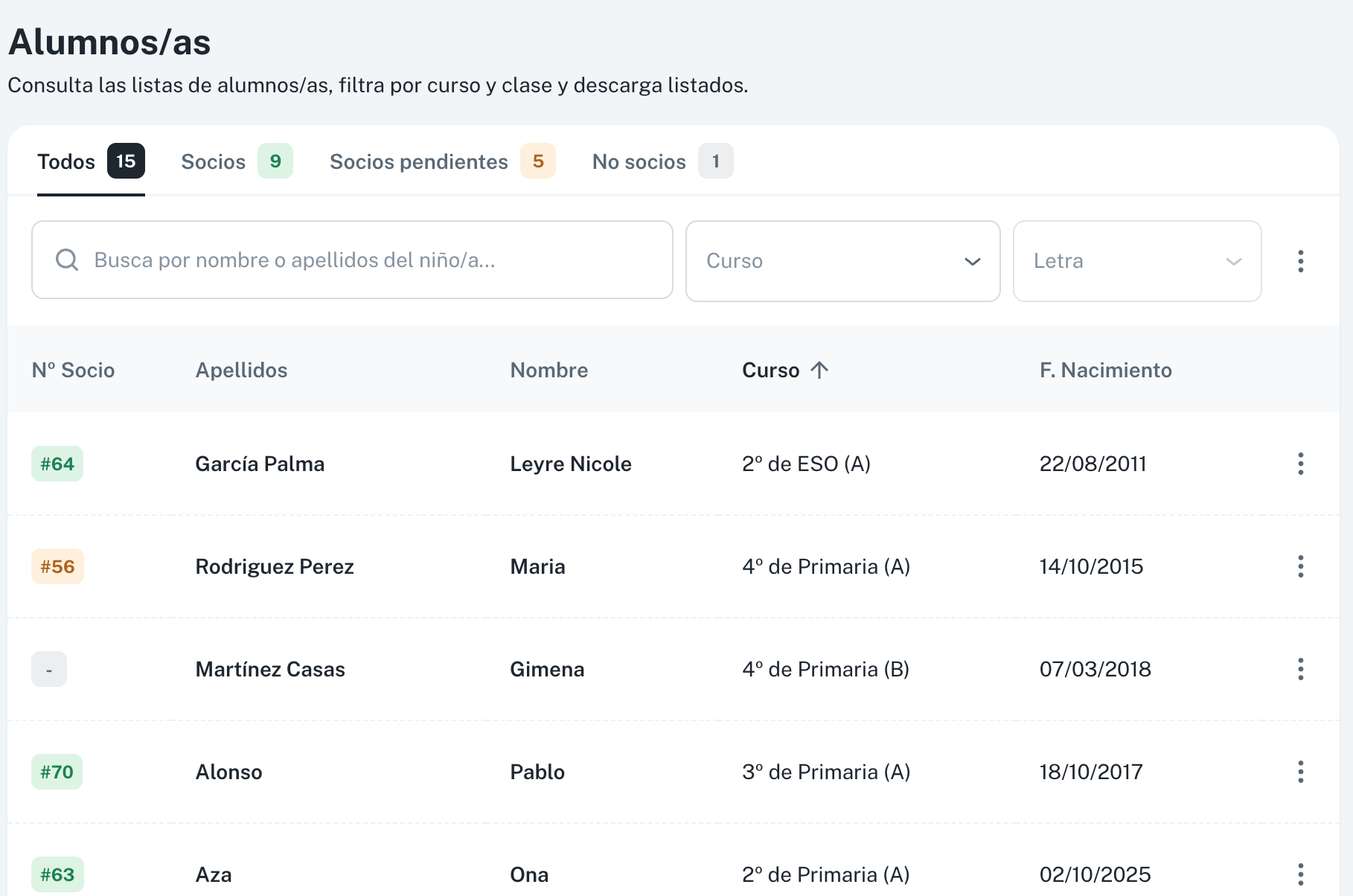
Task: Click member badge #56
Action: (x=57, y=566)
